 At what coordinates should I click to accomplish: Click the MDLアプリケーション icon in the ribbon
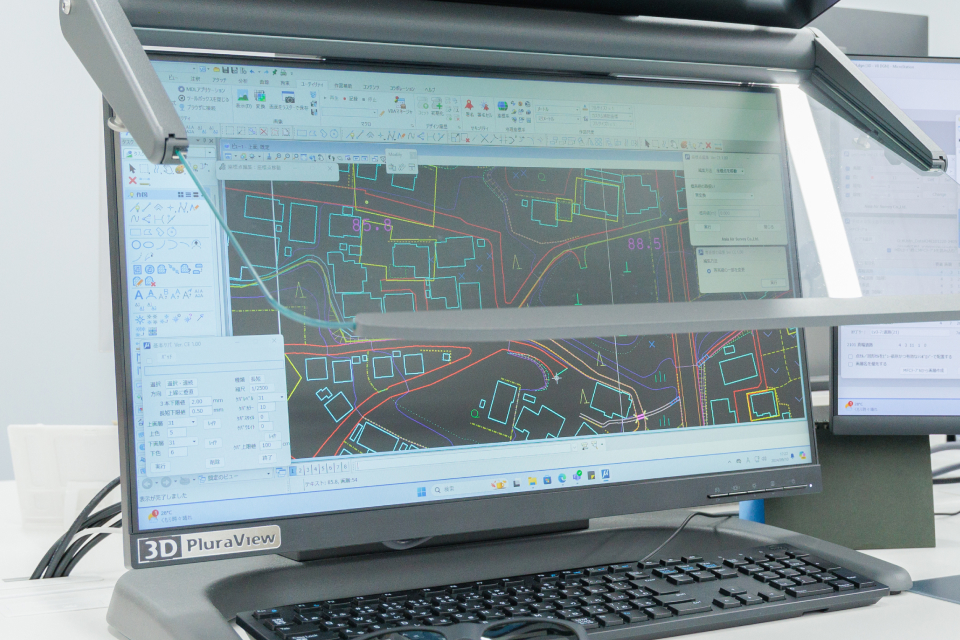[181, 89]
